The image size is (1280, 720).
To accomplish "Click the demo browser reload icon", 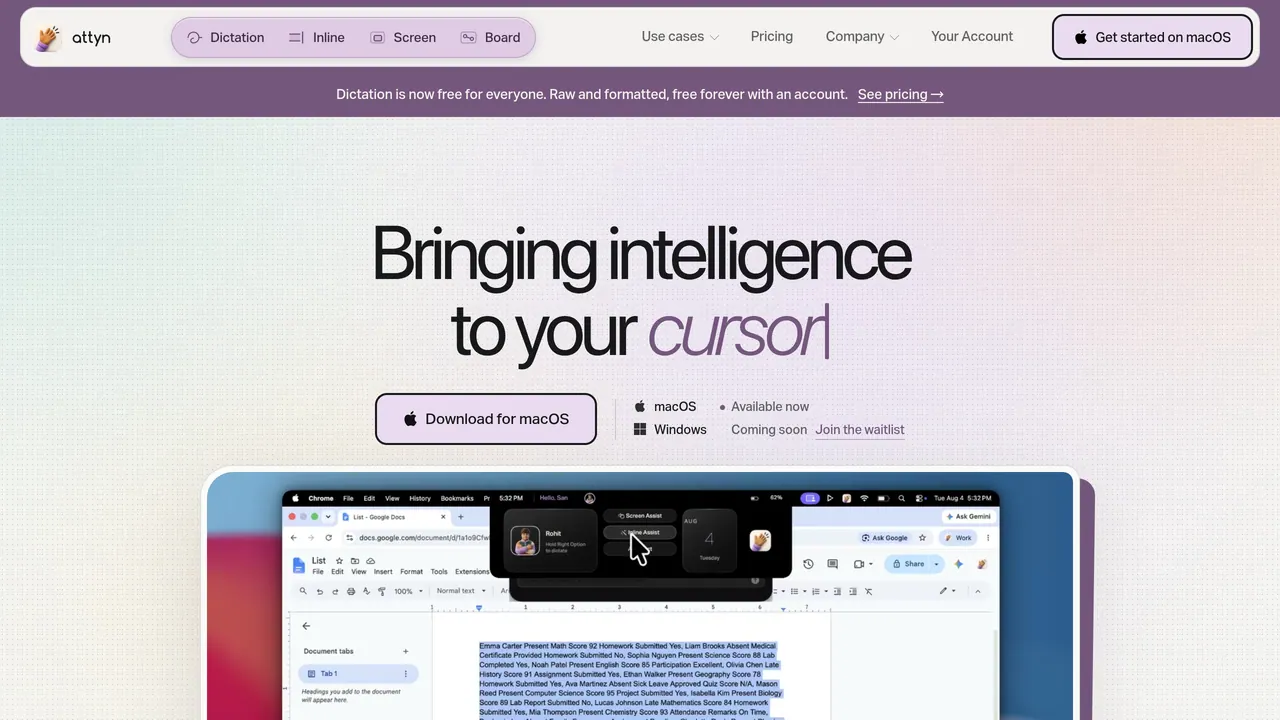I will (x=329, y=537).
